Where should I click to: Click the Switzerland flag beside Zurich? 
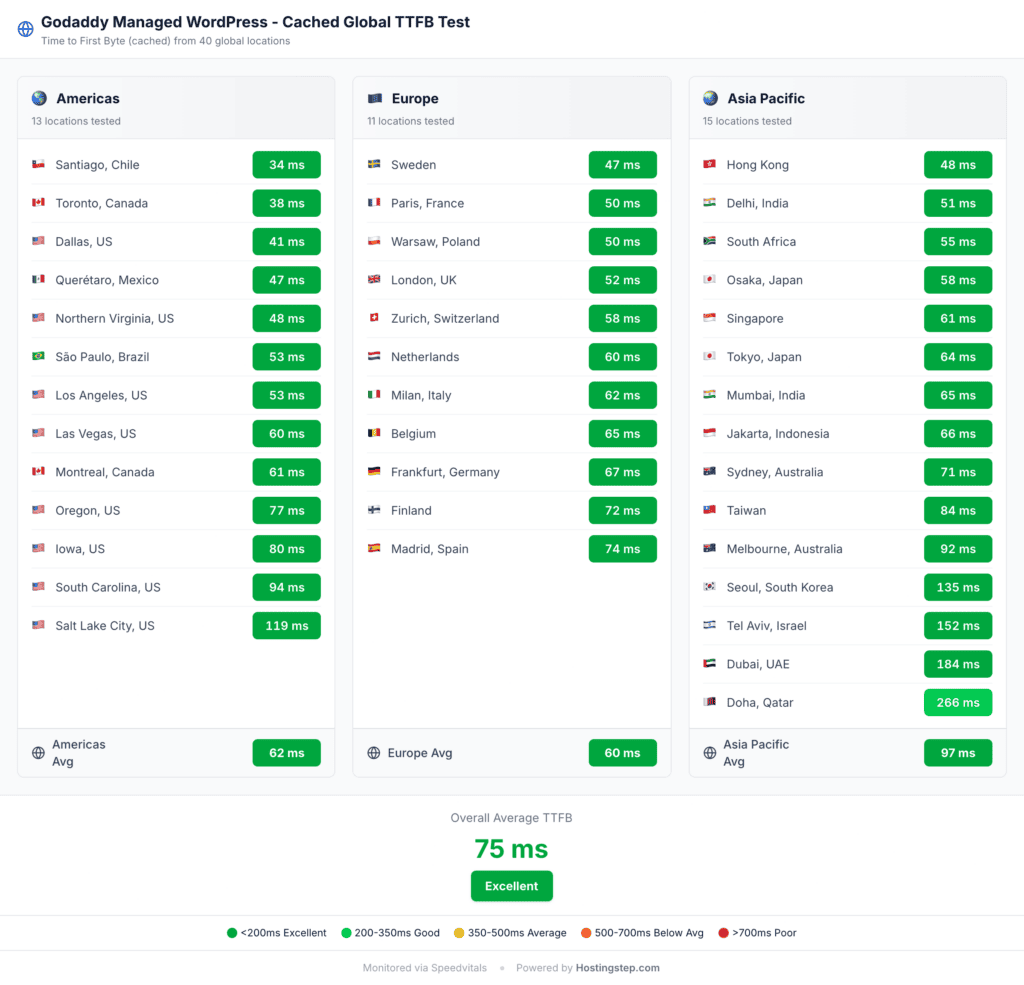click(x=374, y=317)
